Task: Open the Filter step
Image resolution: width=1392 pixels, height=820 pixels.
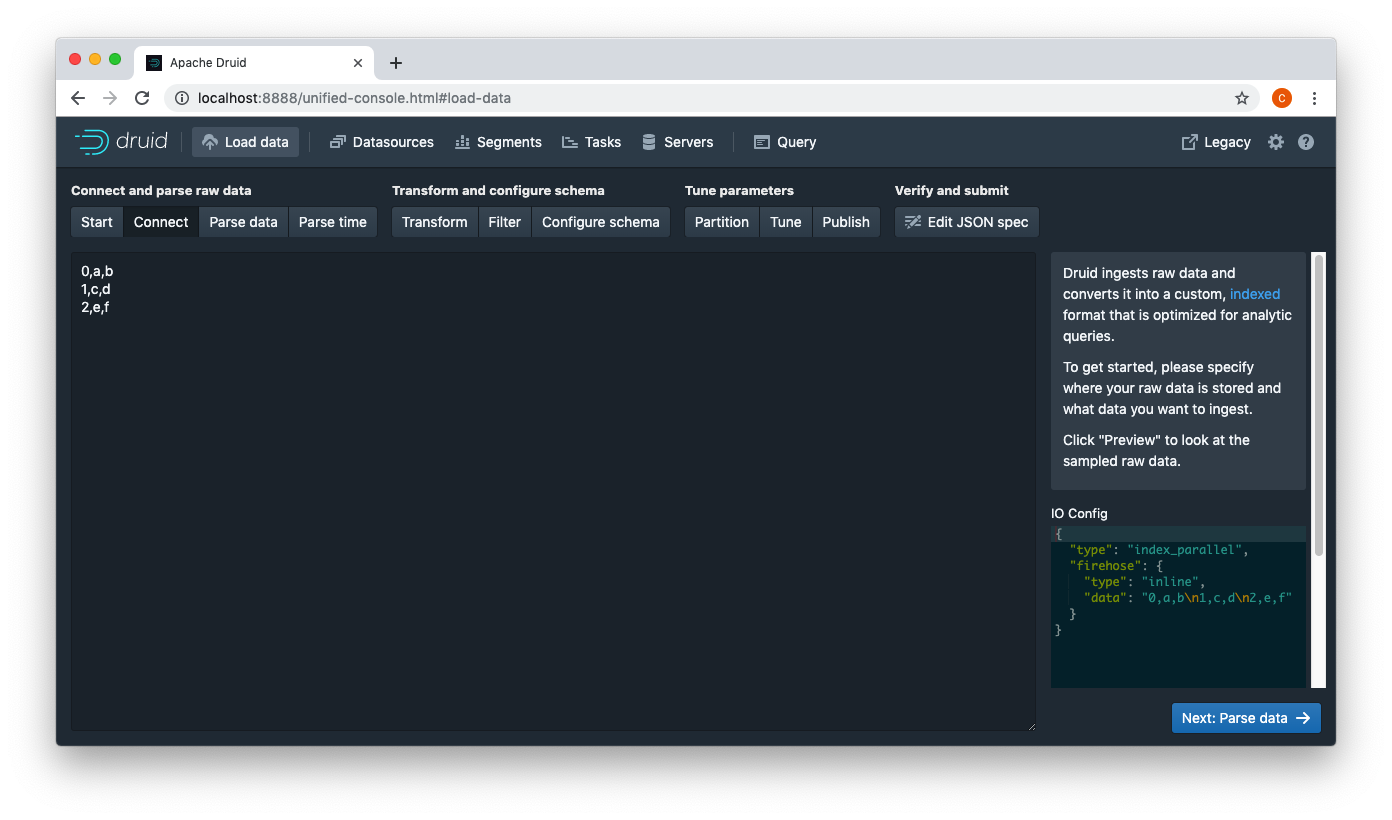Action: pyautogui.click(x=505, y=222)
